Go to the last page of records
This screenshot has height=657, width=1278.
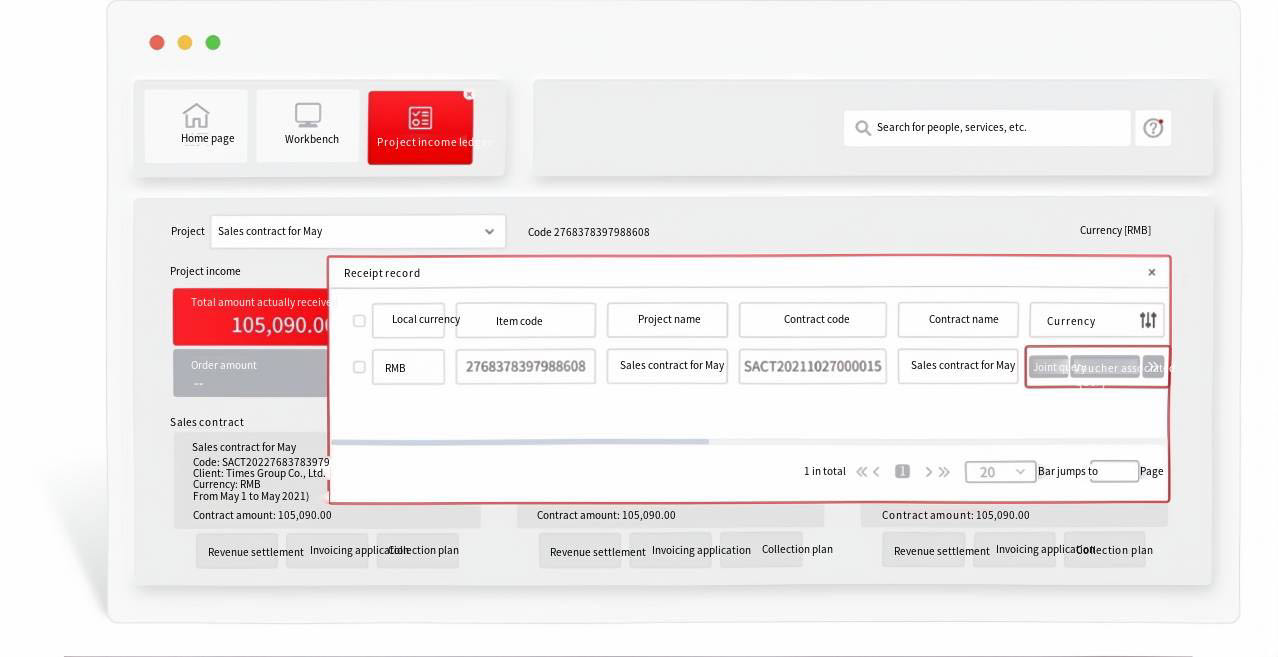pos(944,472)
